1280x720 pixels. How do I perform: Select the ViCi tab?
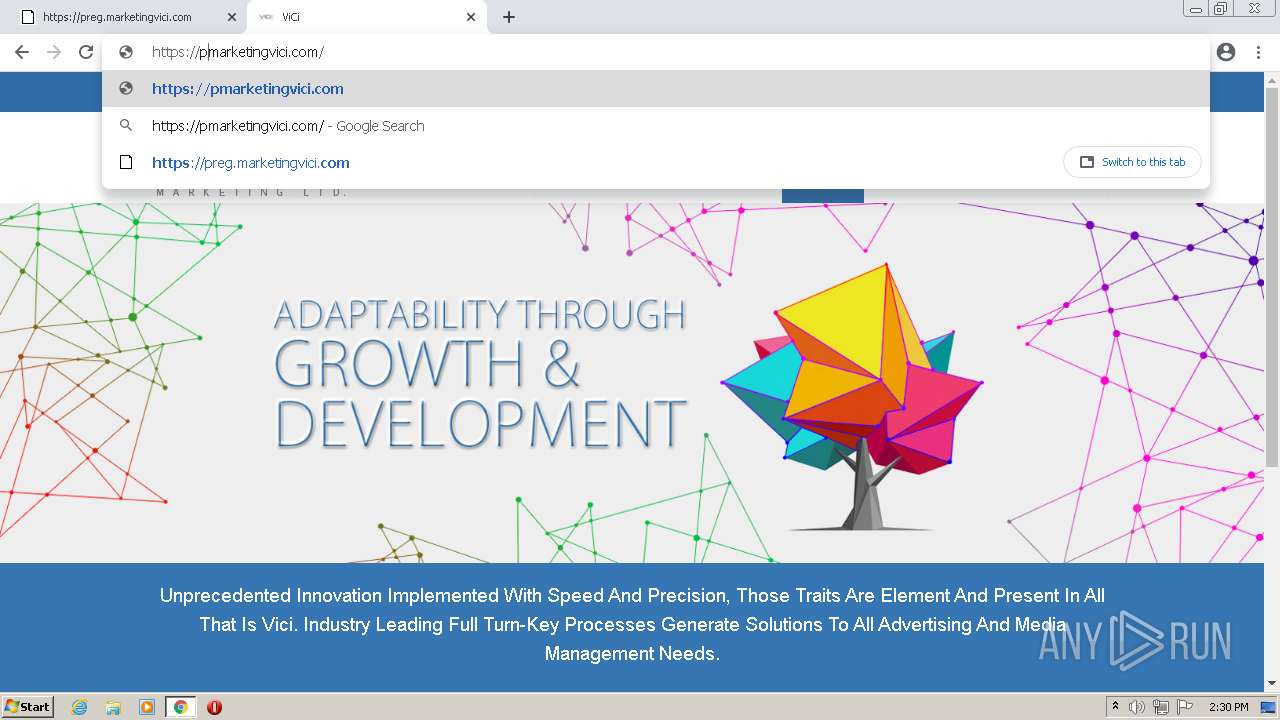click(366, 17)
